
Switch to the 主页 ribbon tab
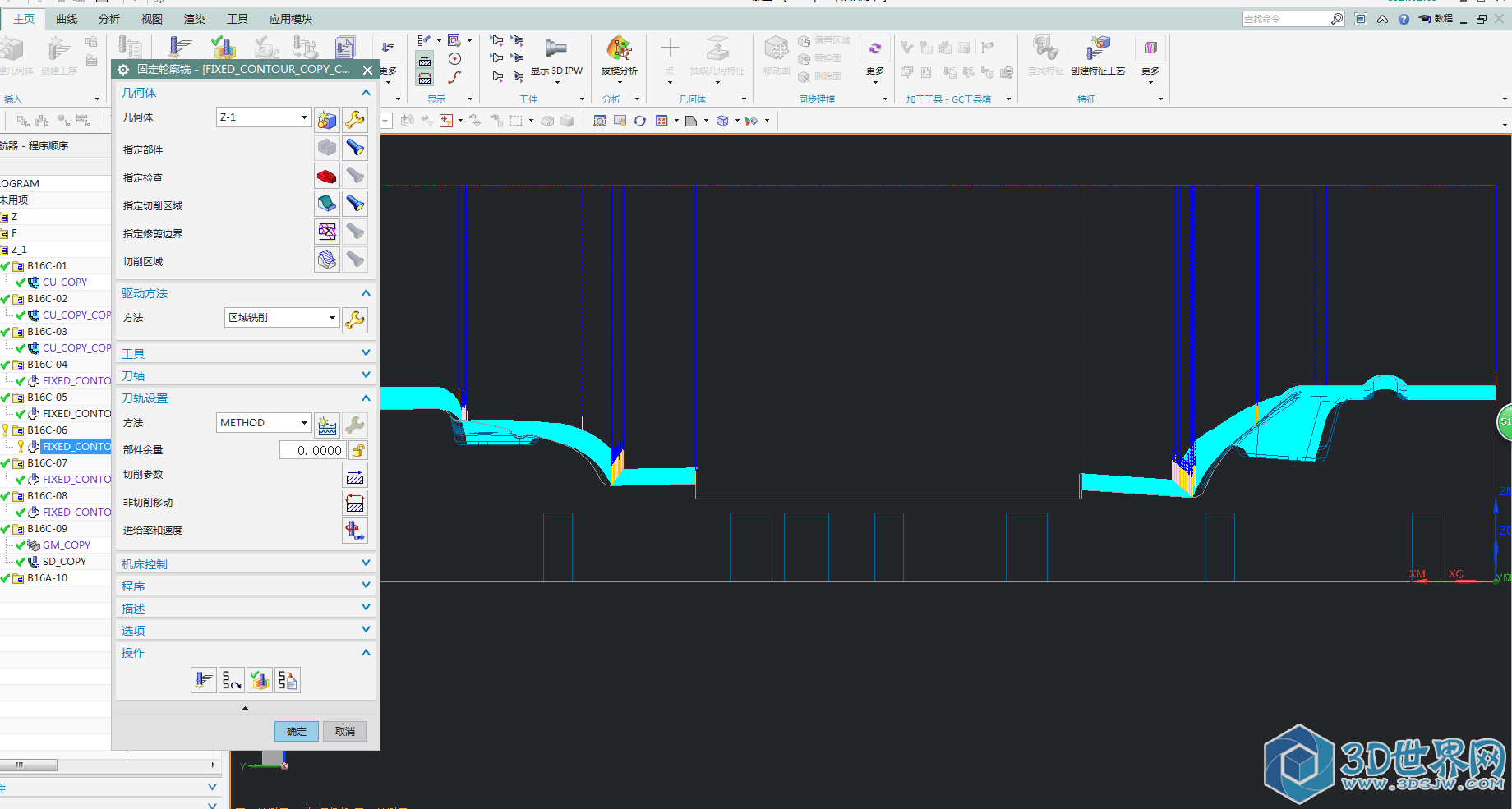[x=24, y=19]
